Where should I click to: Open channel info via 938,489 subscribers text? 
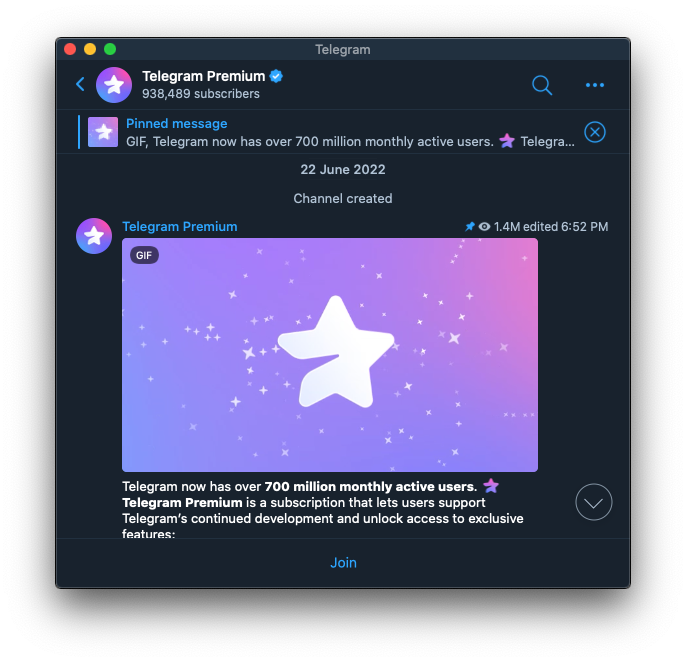201,94
